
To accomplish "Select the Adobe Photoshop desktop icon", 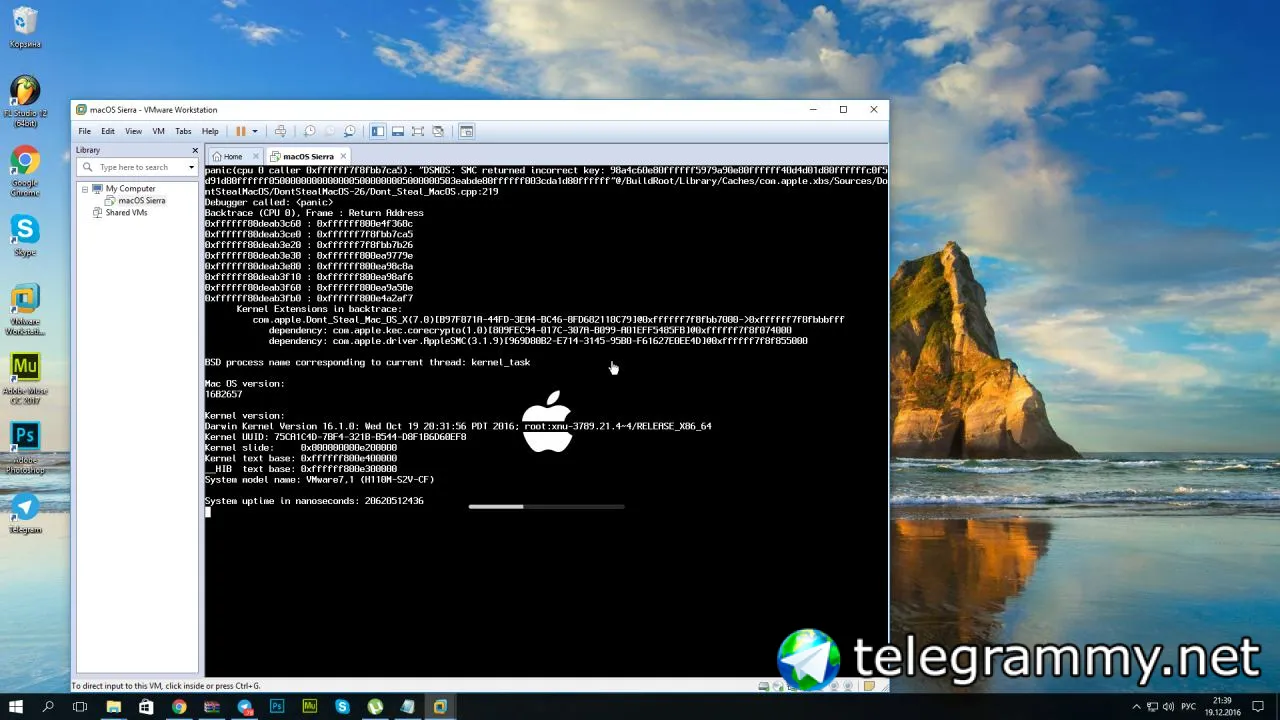I will pyautogui.click(x=25, y=447).
